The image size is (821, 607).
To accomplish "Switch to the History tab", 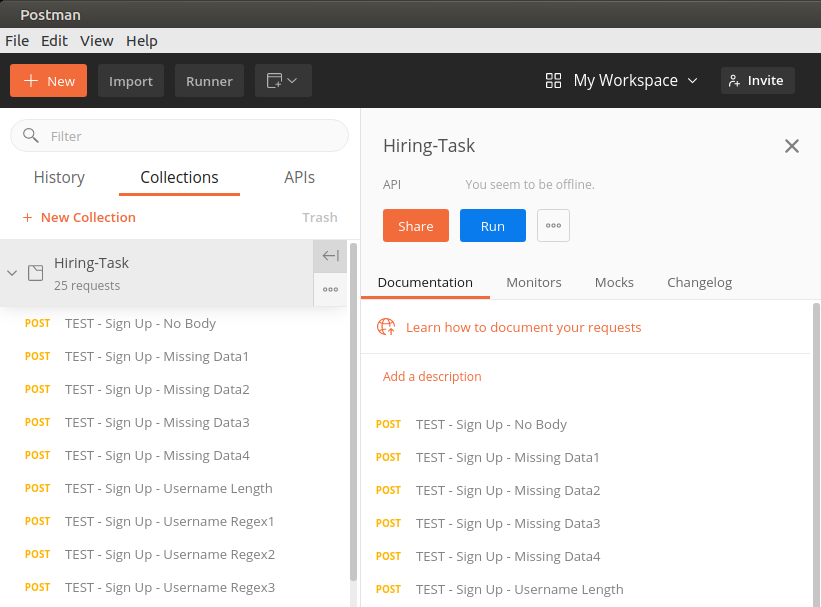I will (59, 178).
